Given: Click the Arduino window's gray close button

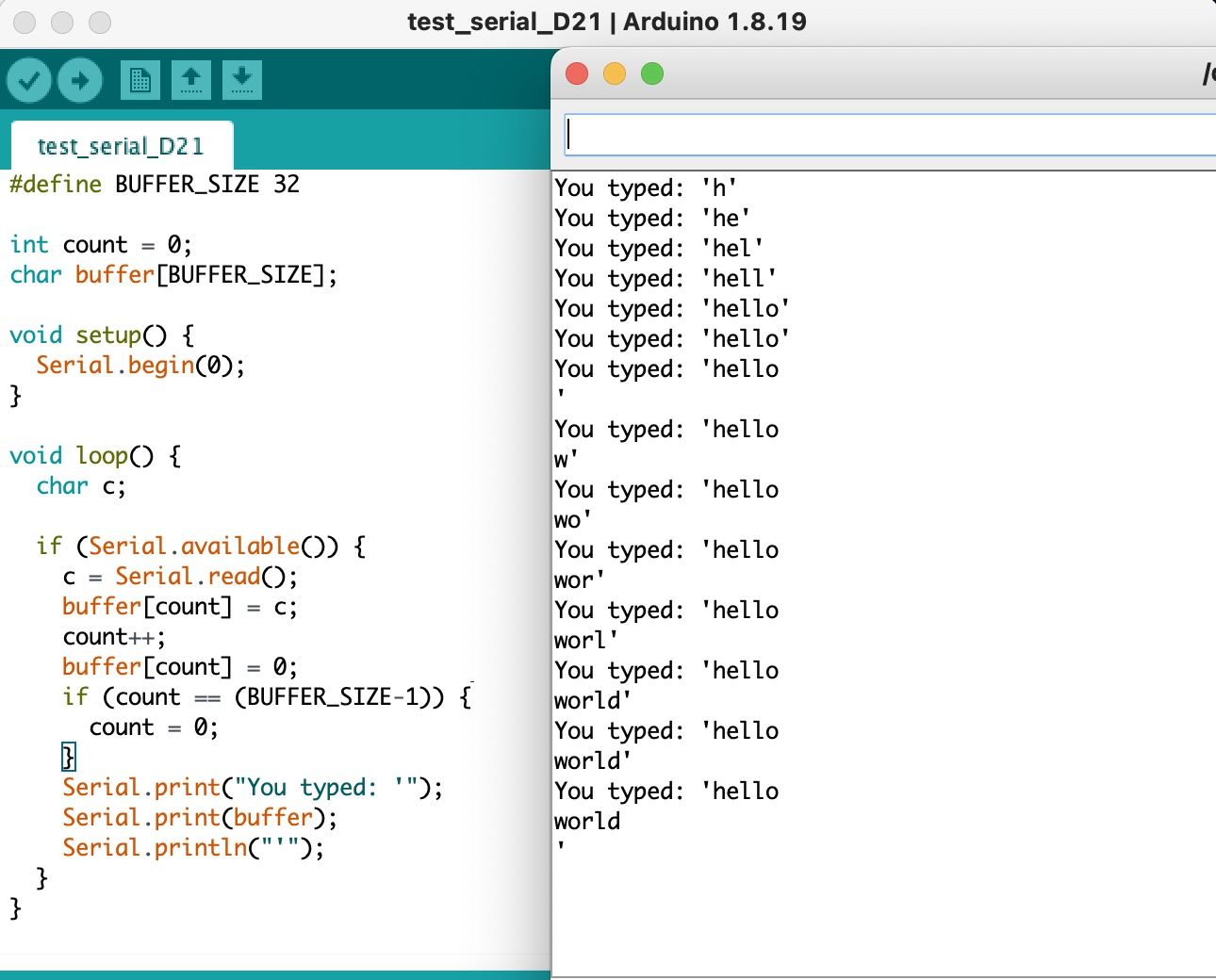Looking at the screenshot, I should coord(25,23).
